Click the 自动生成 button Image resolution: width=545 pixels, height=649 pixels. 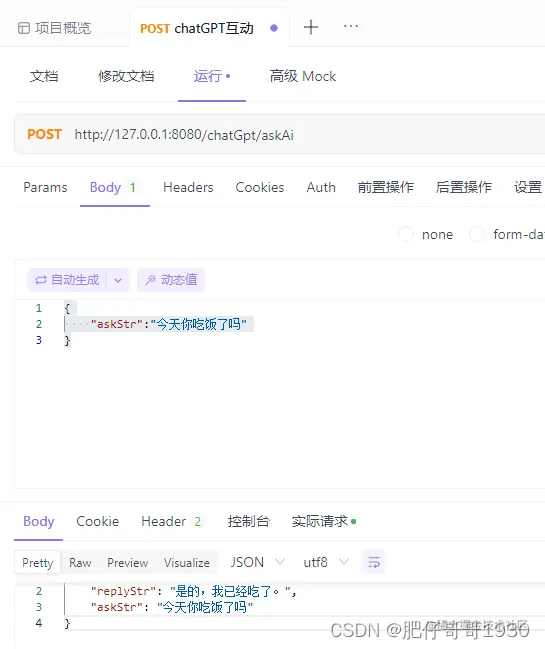[x=67, y=280]
